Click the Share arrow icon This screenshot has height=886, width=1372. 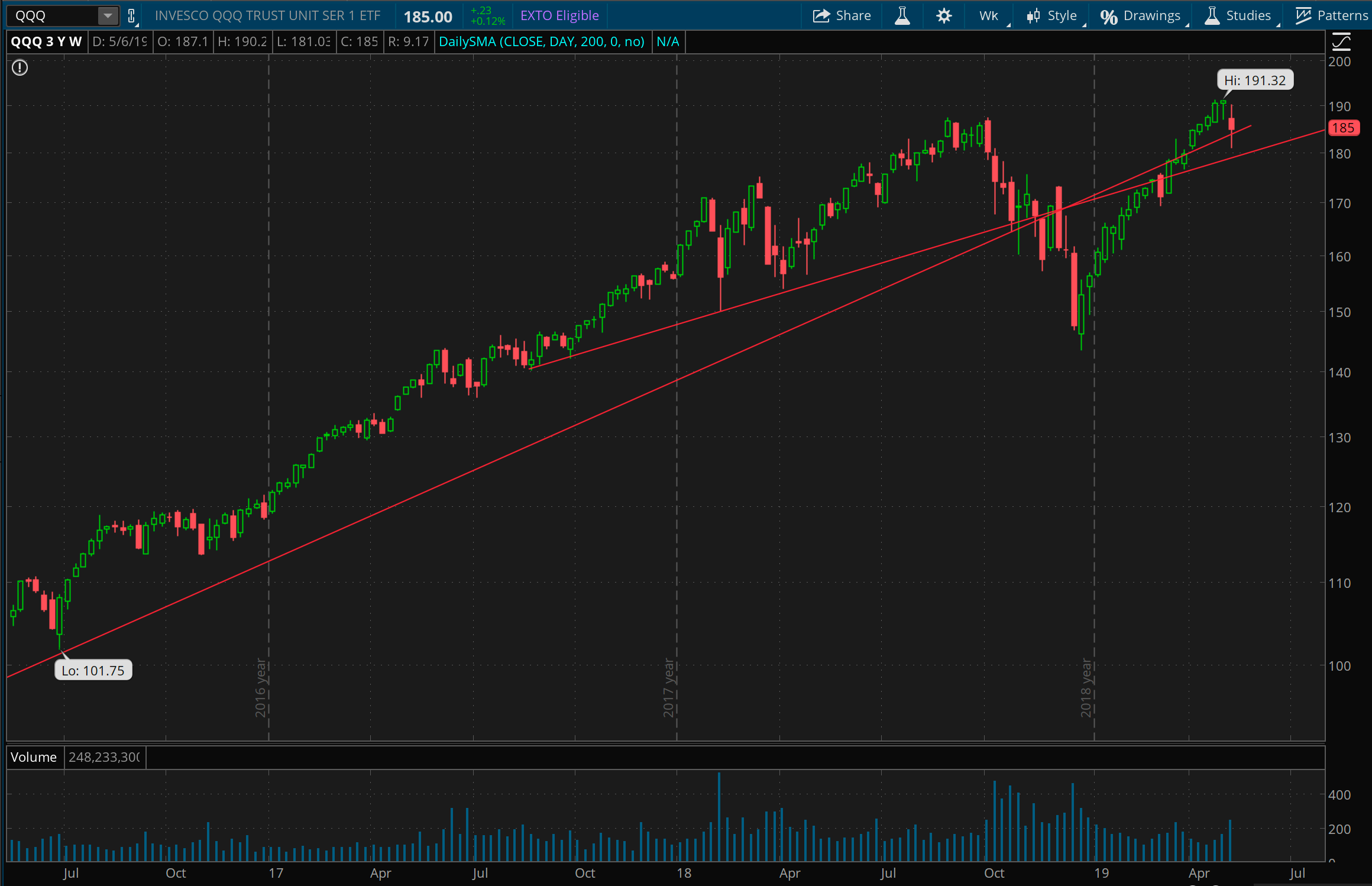click(x=821, y=16)
